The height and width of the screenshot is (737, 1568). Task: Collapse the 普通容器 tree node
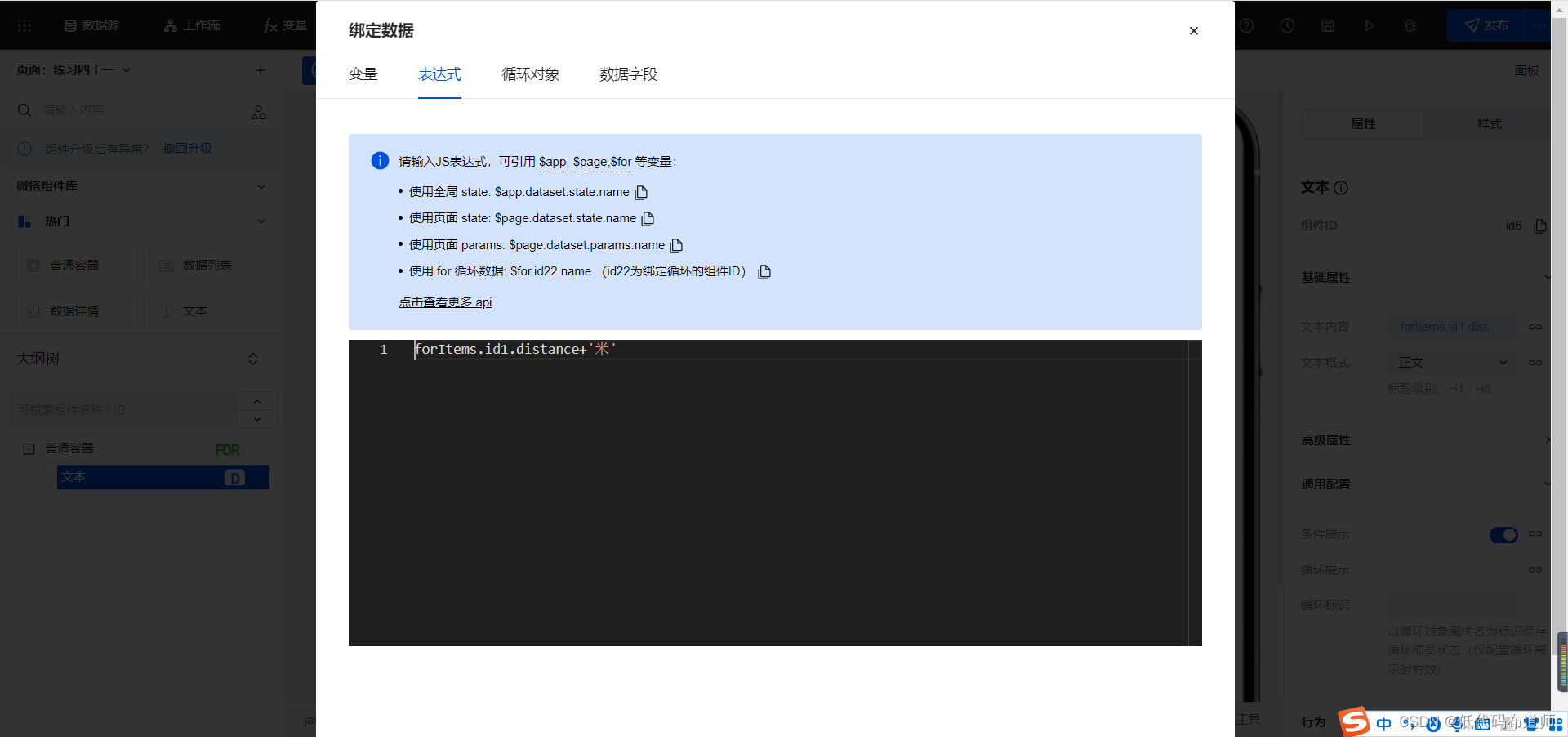(29, 449)
